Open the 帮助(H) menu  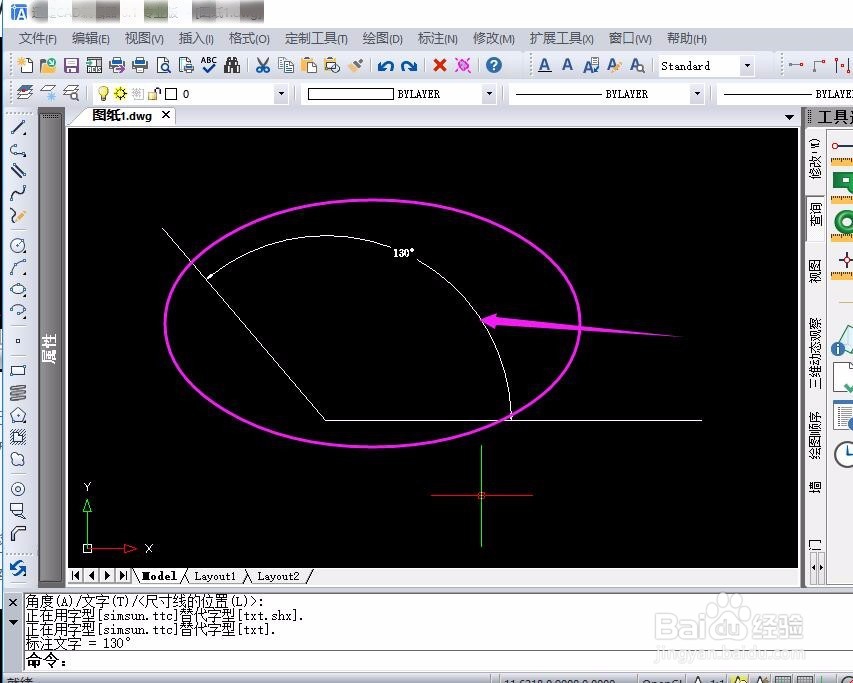(687, 39)
